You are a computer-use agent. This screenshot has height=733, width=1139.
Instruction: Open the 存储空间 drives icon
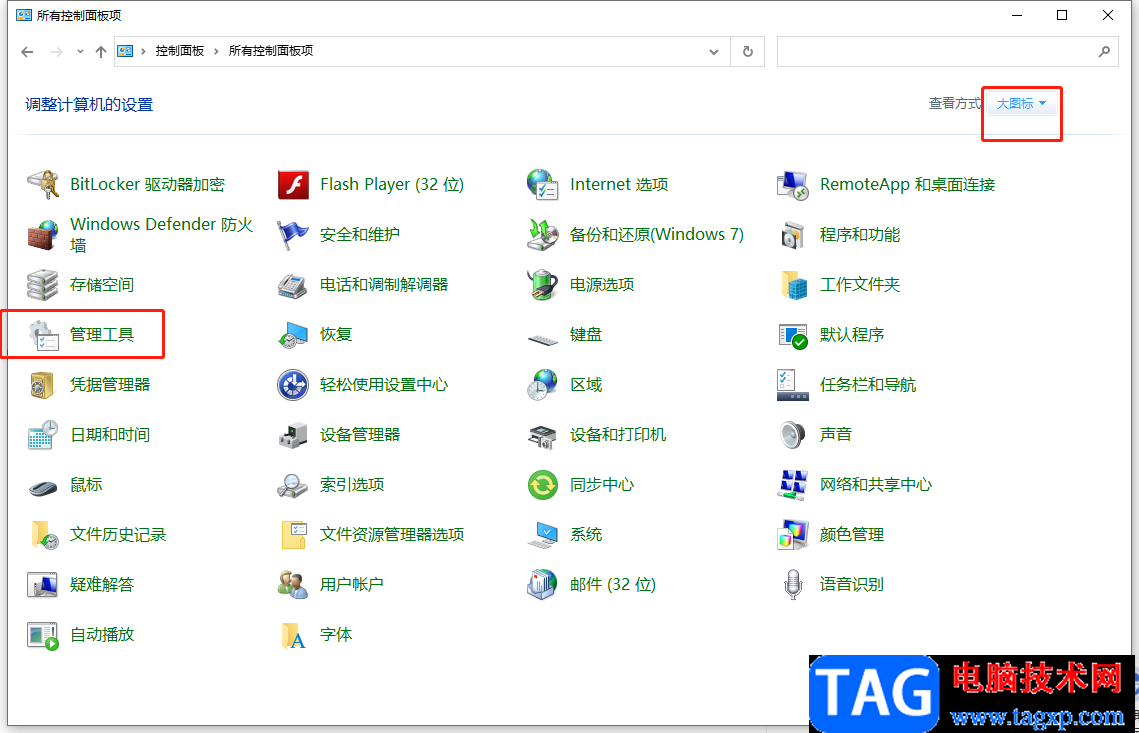(x=43, y=285)
